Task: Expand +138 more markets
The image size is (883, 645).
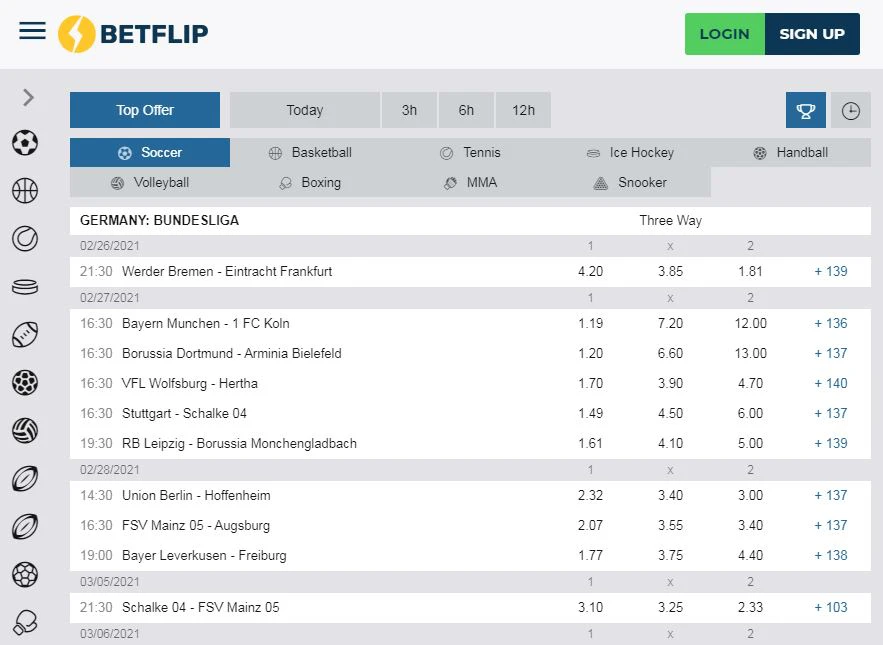Action: pyautogui.click(x=831, y=555)
